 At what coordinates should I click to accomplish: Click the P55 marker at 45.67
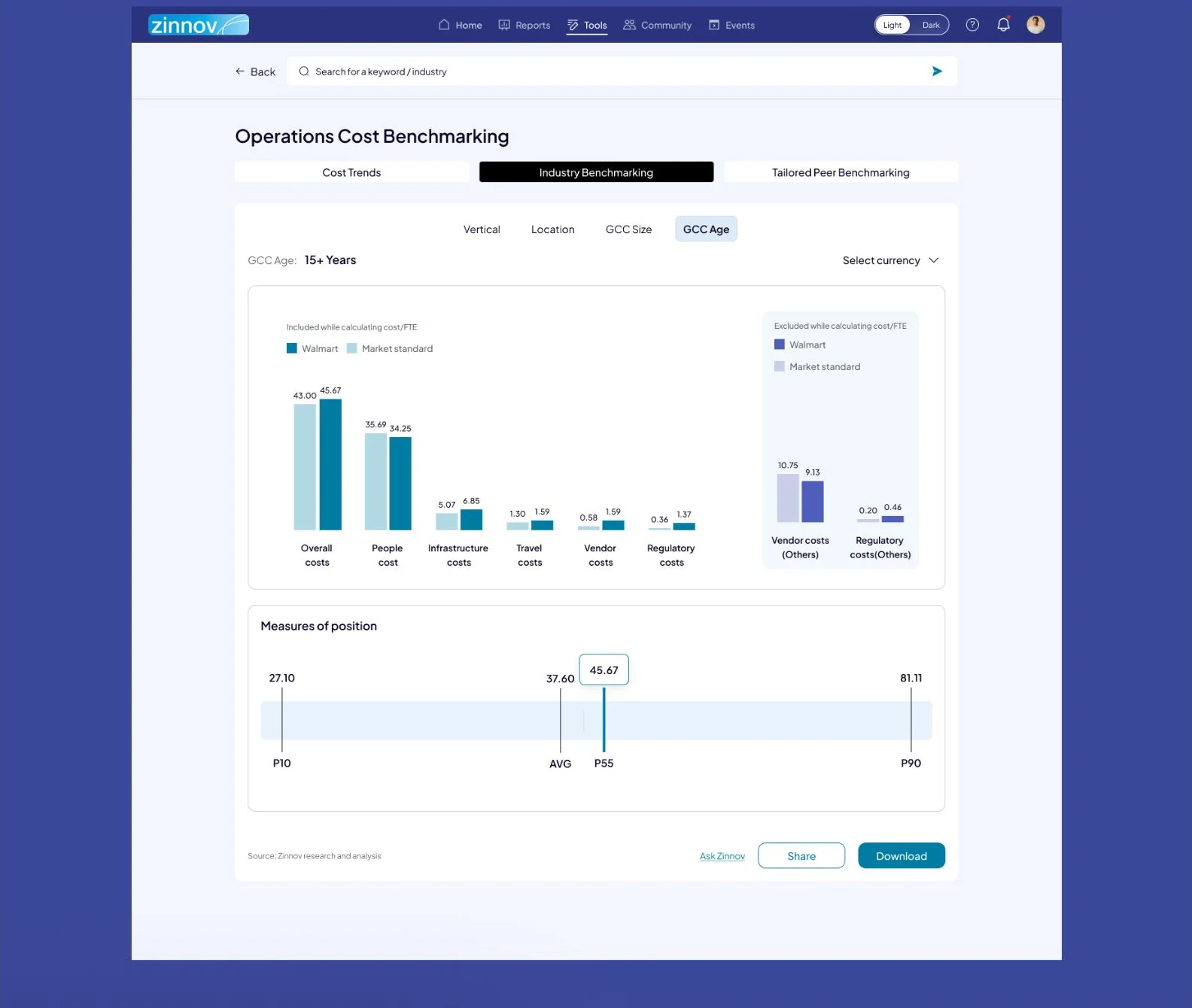click(604, 720)
